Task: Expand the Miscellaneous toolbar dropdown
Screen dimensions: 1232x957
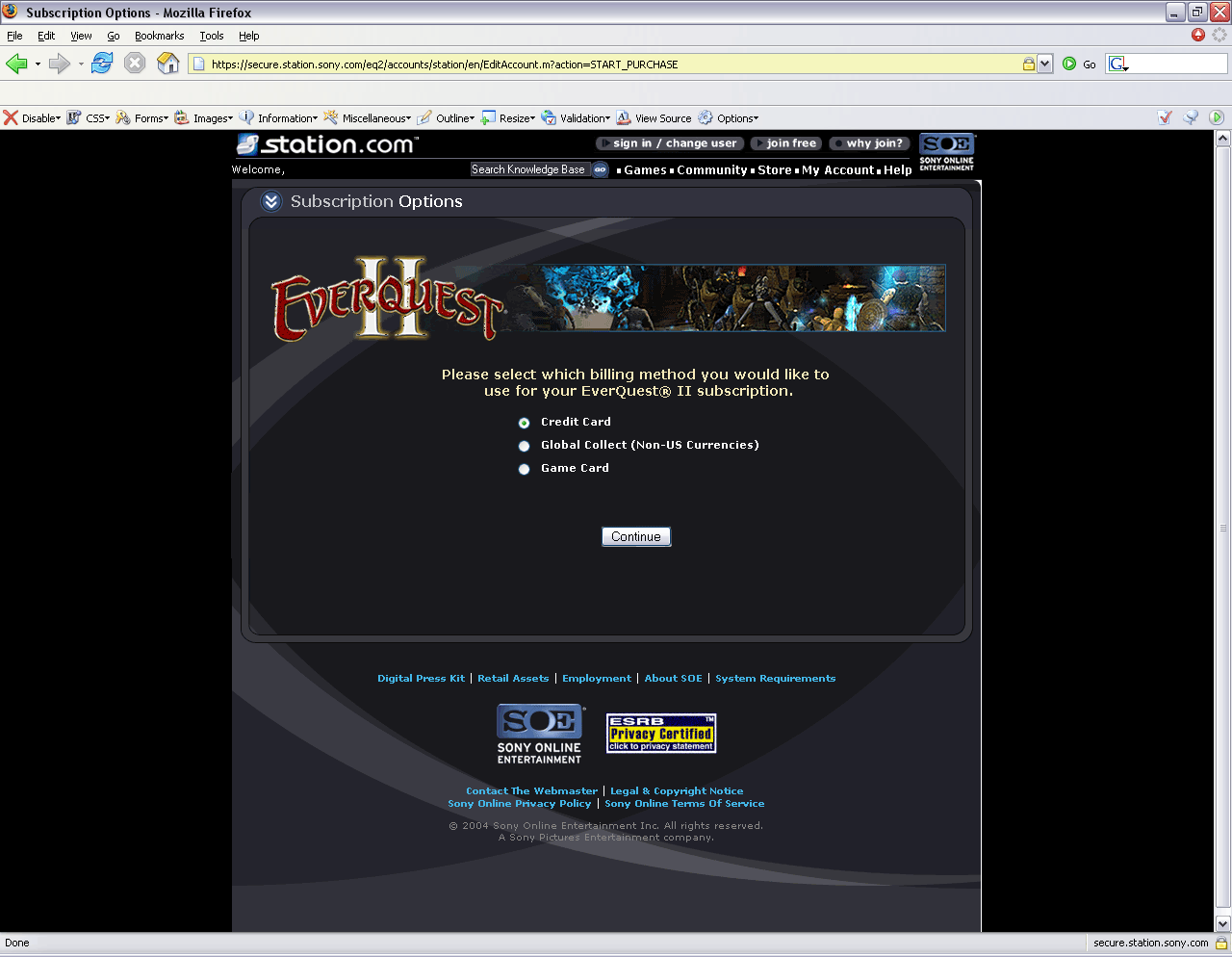Action: [367, 118]
